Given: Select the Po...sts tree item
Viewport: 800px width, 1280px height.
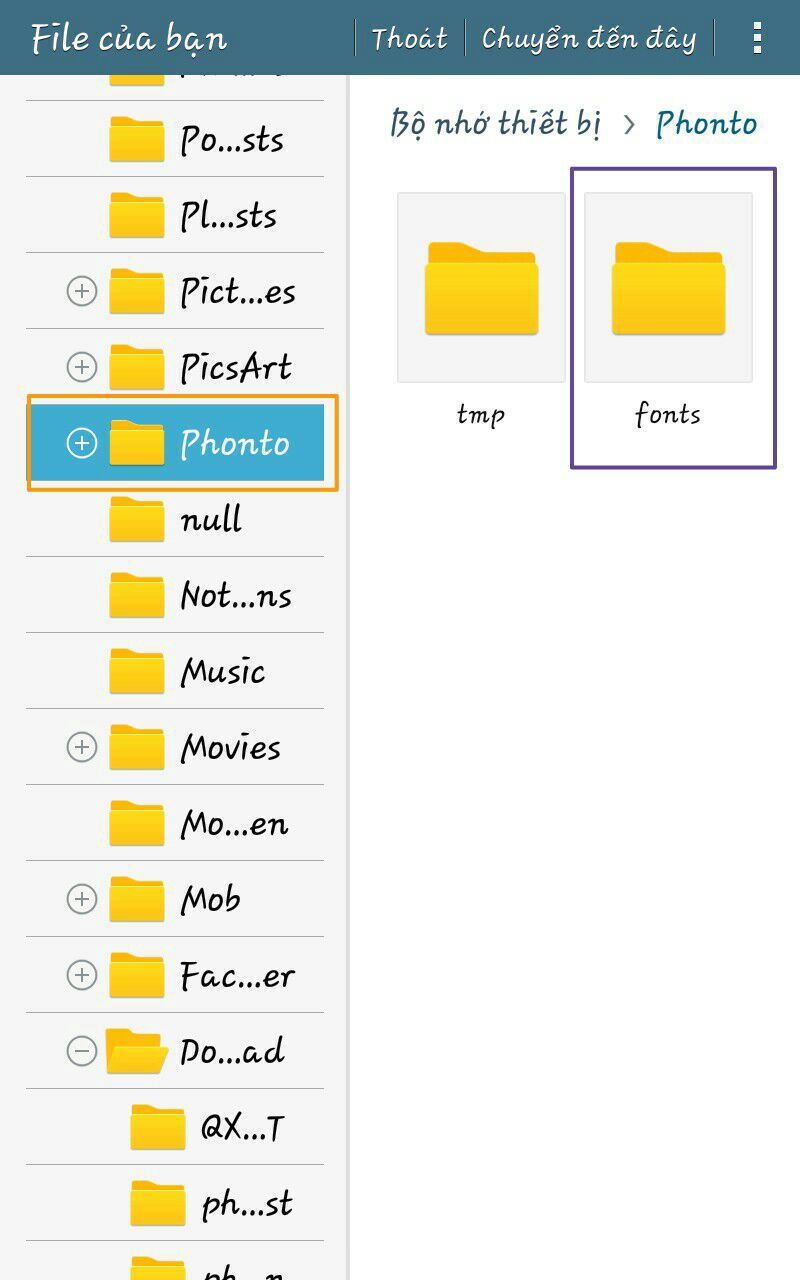Looking at the screenshot, I should 175,139.
